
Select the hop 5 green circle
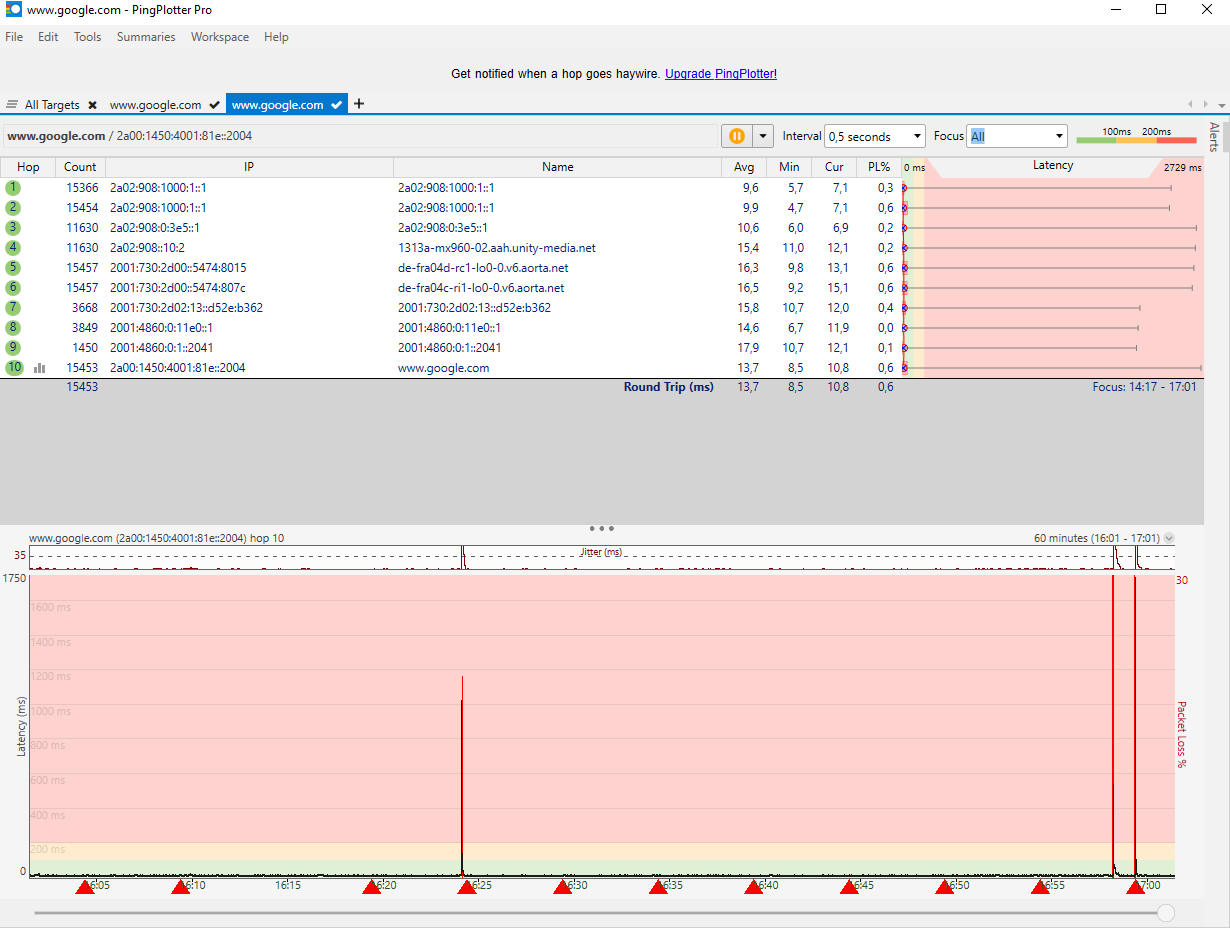12,268
